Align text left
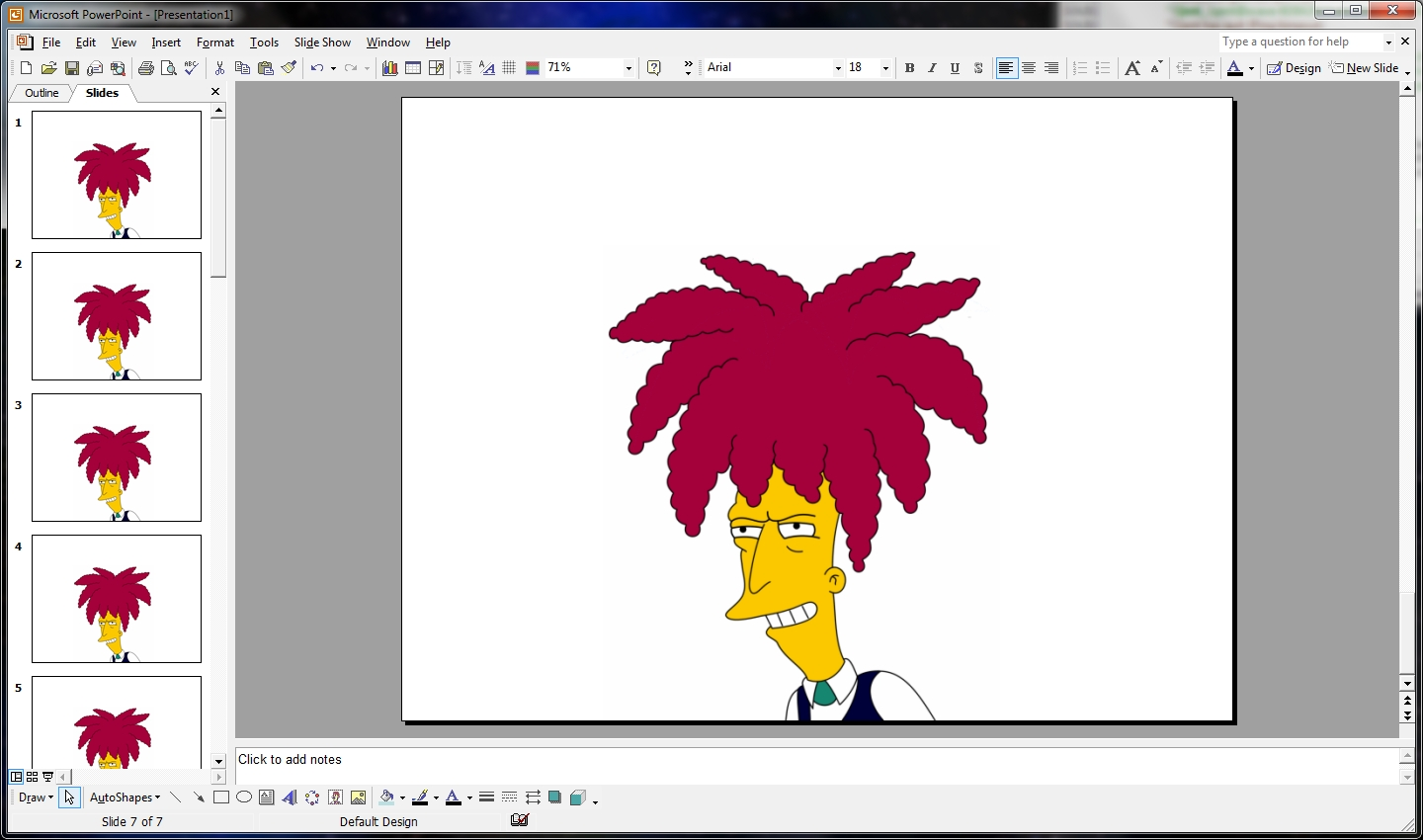This screenshot has height=840, width=1423. (x=1006, y=68)
